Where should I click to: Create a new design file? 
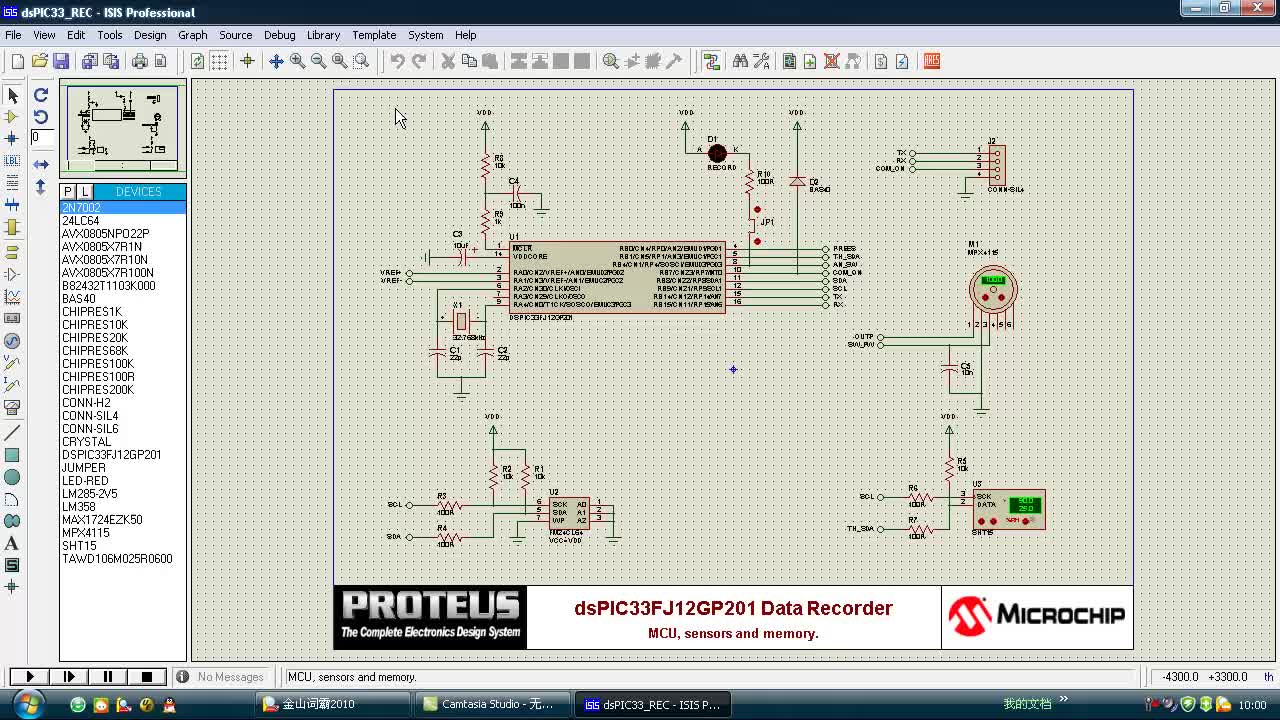pos(18,61)
